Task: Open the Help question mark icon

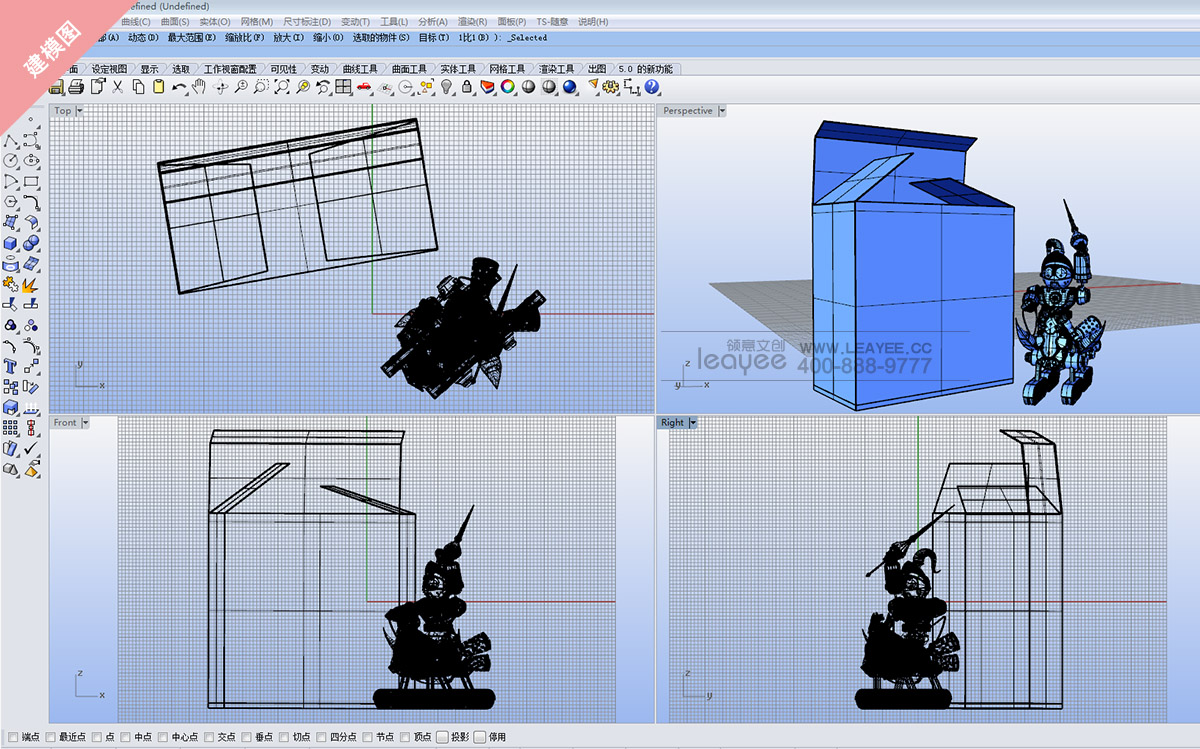Action: pos(651,88)
